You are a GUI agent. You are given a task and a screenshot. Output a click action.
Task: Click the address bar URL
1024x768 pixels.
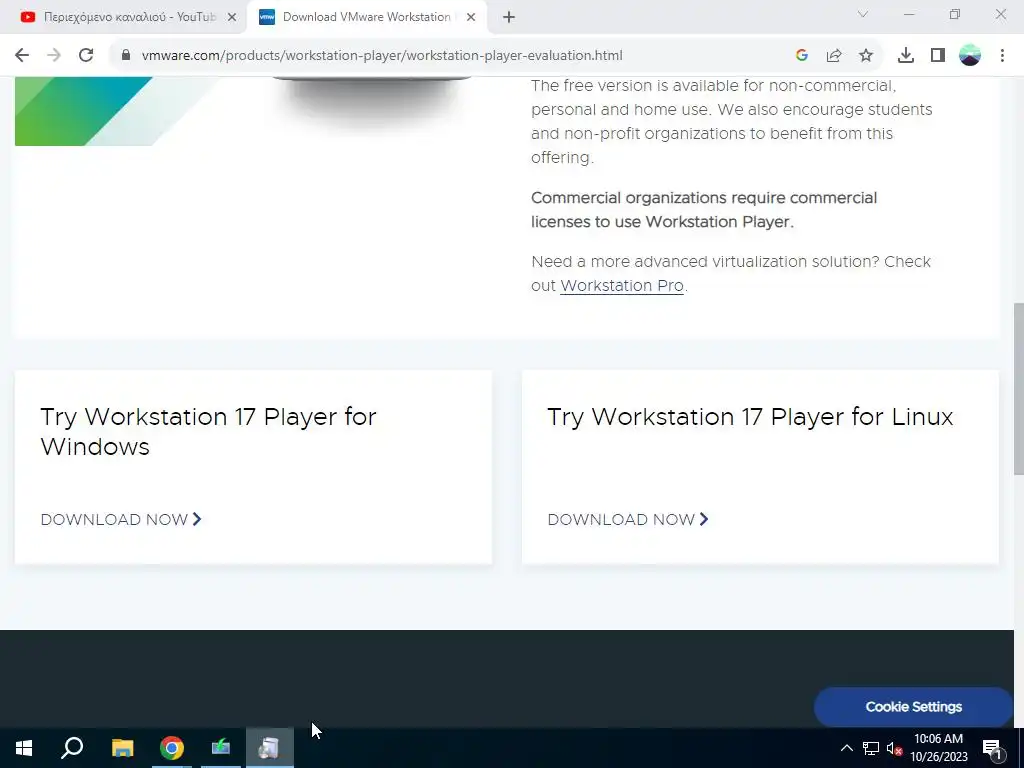[x=382, y=56]
